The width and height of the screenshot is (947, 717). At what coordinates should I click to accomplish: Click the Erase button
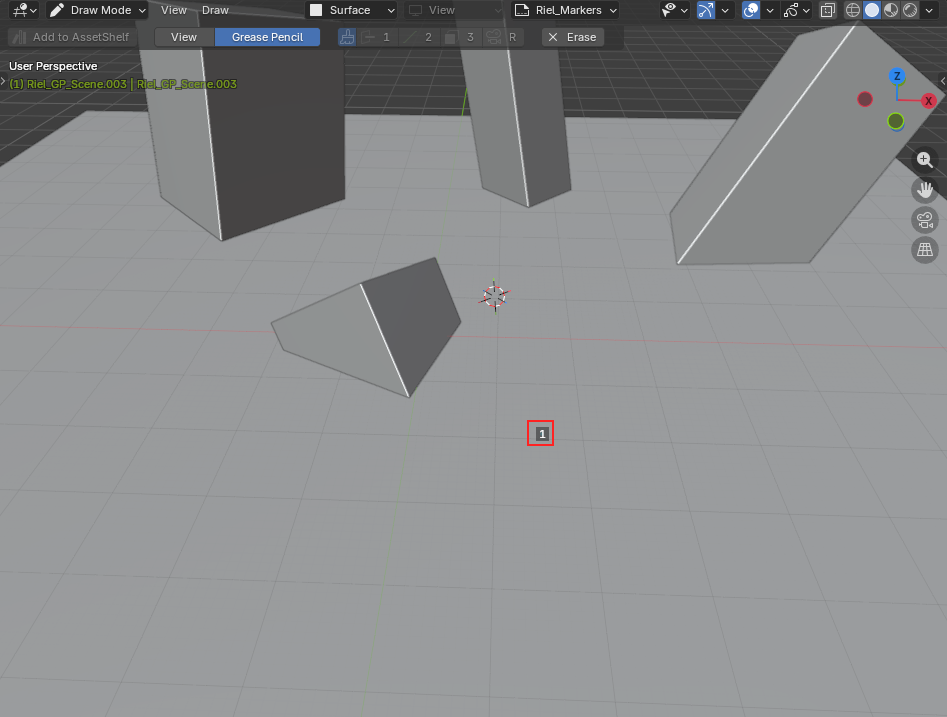point(573,37)
